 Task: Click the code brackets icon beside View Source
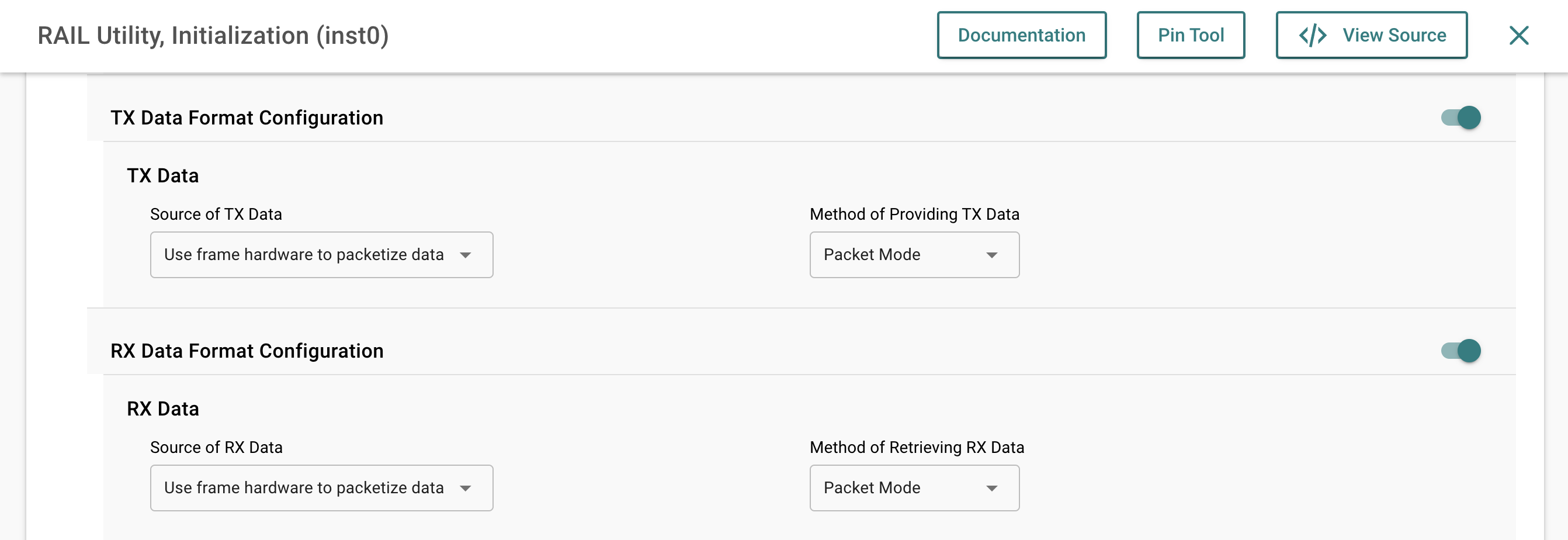pos(1312,35)
